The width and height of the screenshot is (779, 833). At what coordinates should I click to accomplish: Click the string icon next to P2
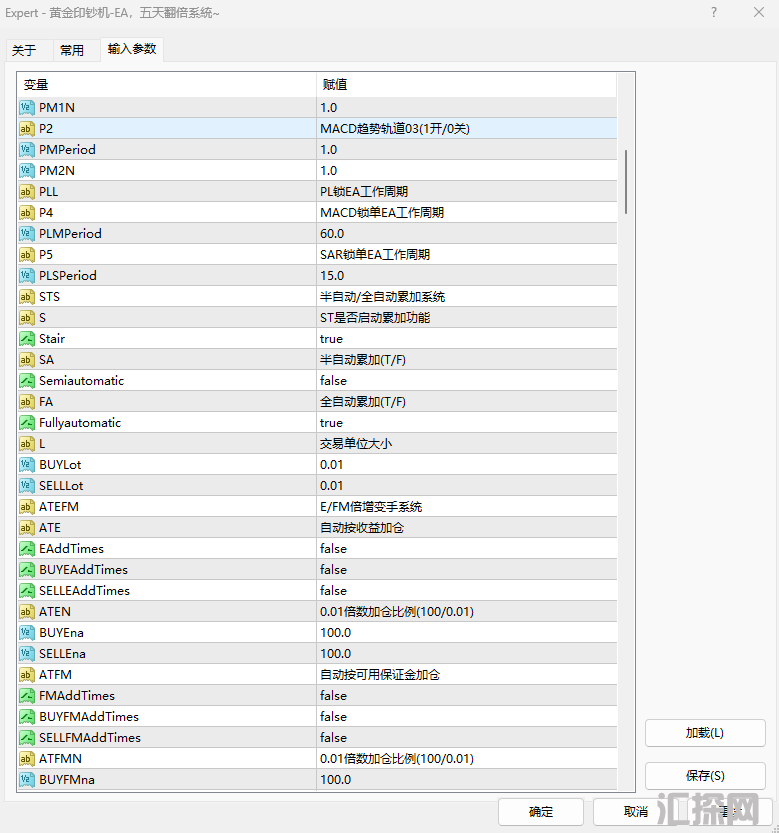[27, 128]
